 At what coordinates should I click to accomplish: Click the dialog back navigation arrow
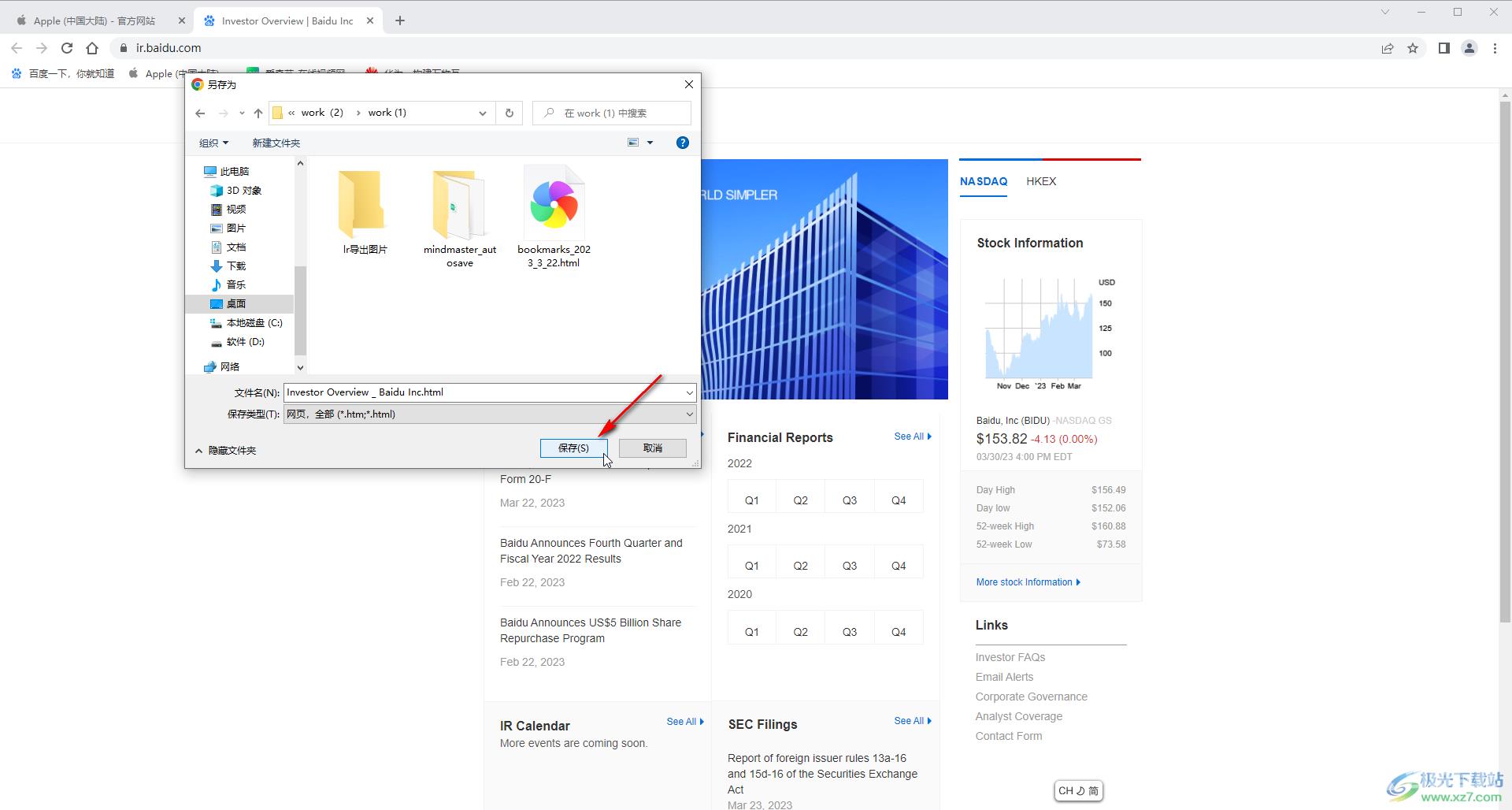point(200,113)
